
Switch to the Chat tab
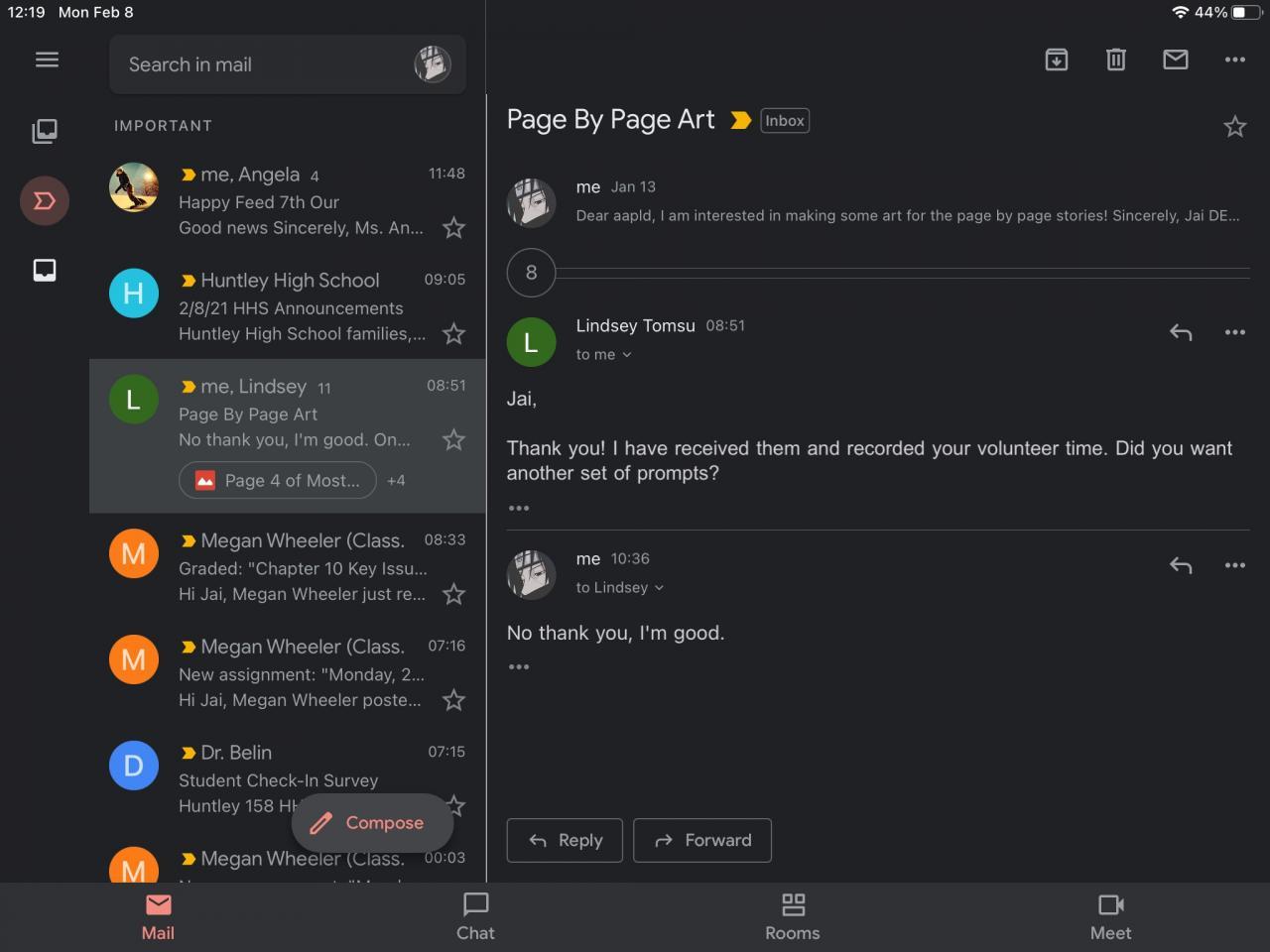click(x=475, y=916)
